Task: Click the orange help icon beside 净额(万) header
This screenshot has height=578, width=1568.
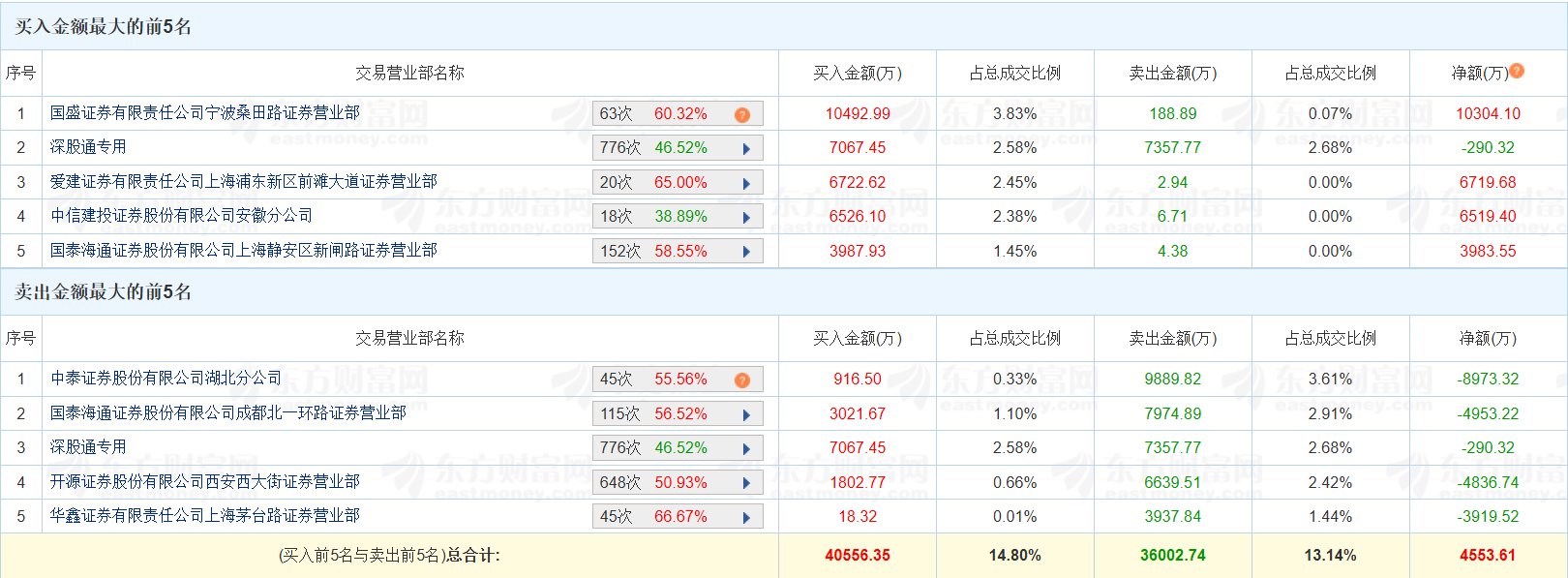Action: coord(1517,71)
